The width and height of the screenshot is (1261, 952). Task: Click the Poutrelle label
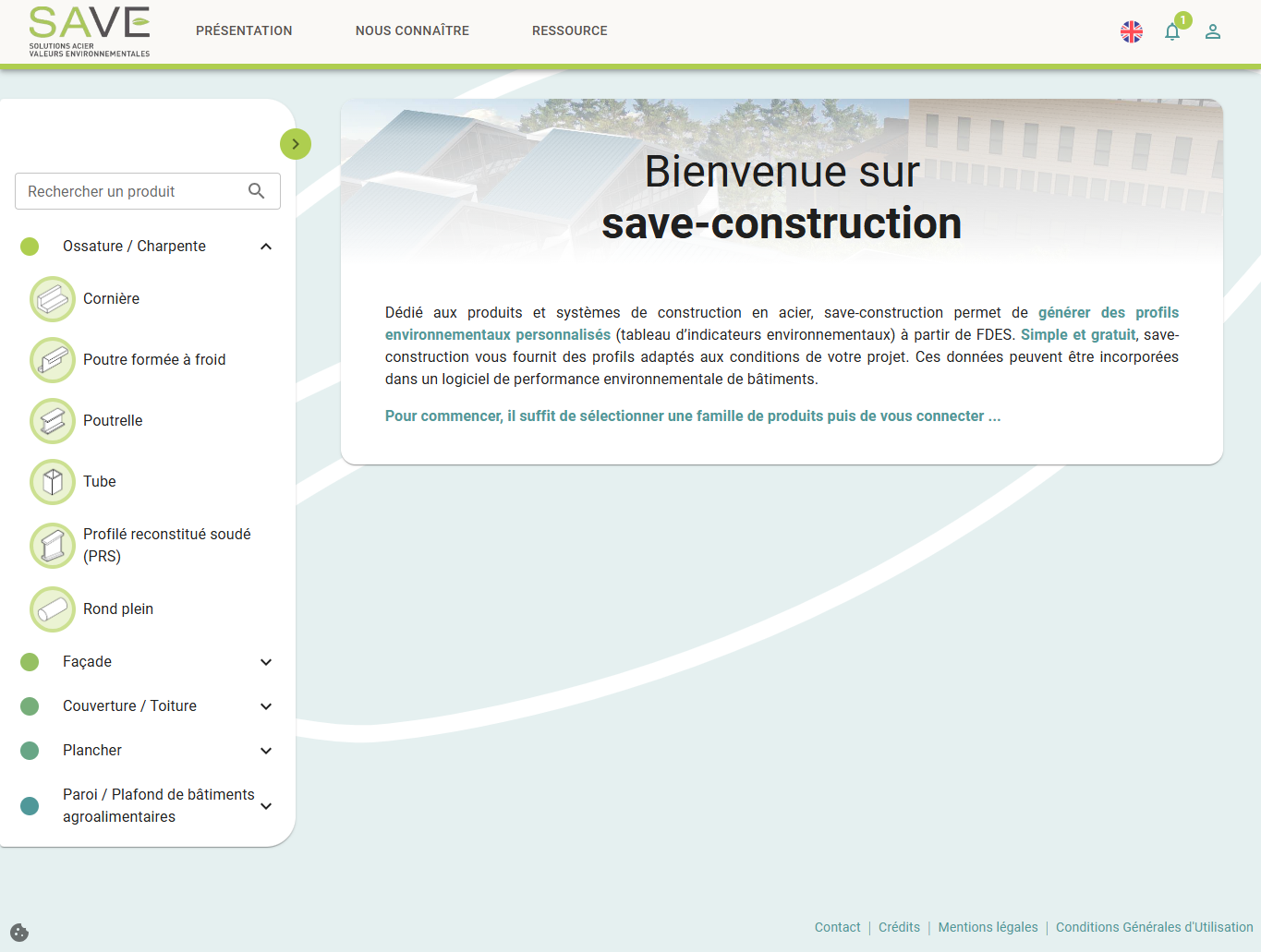pyautogui.click(x=113, y=421)
